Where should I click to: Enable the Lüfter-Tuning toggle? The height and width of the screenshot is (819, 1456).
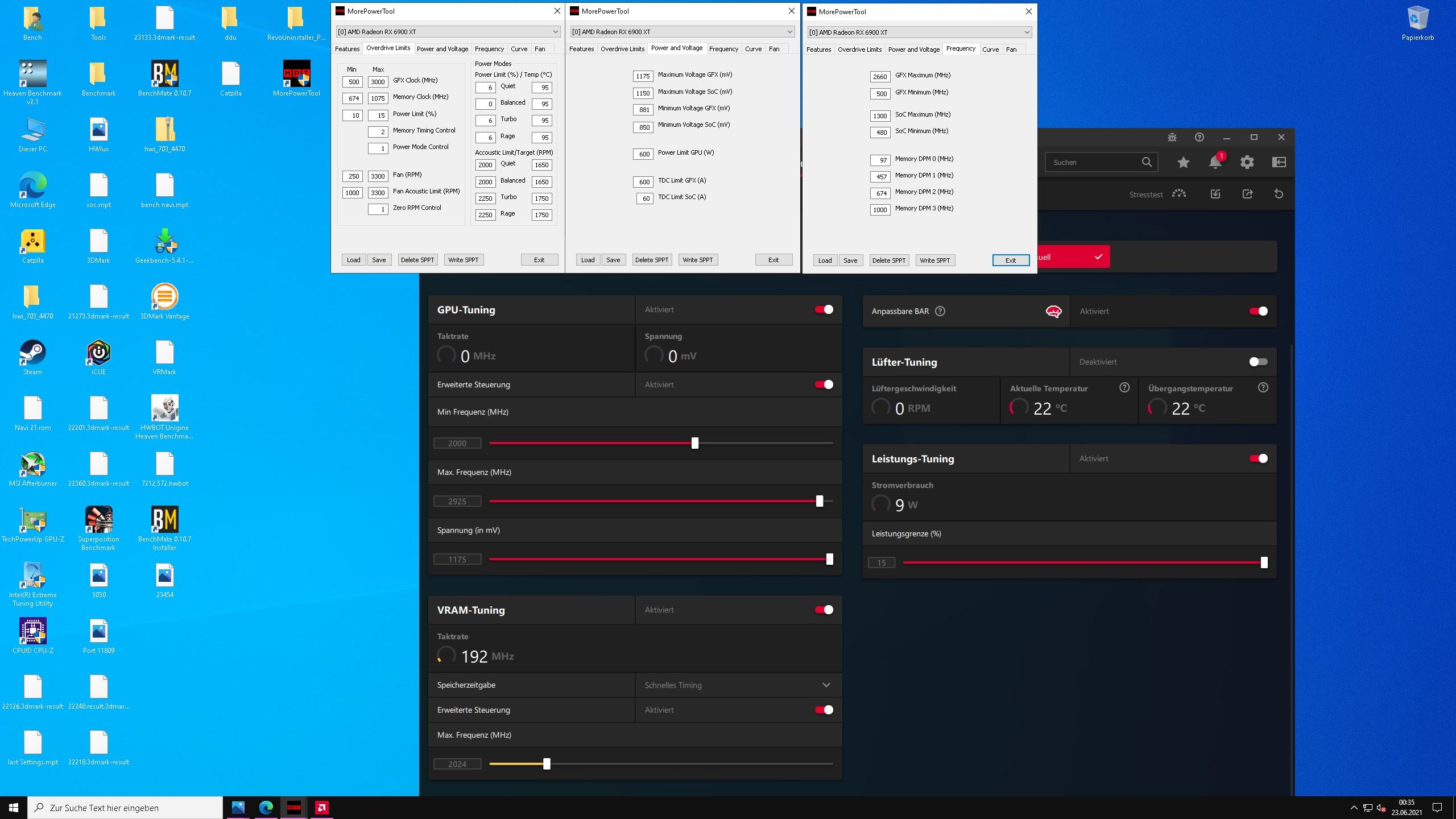[1258, 362]
